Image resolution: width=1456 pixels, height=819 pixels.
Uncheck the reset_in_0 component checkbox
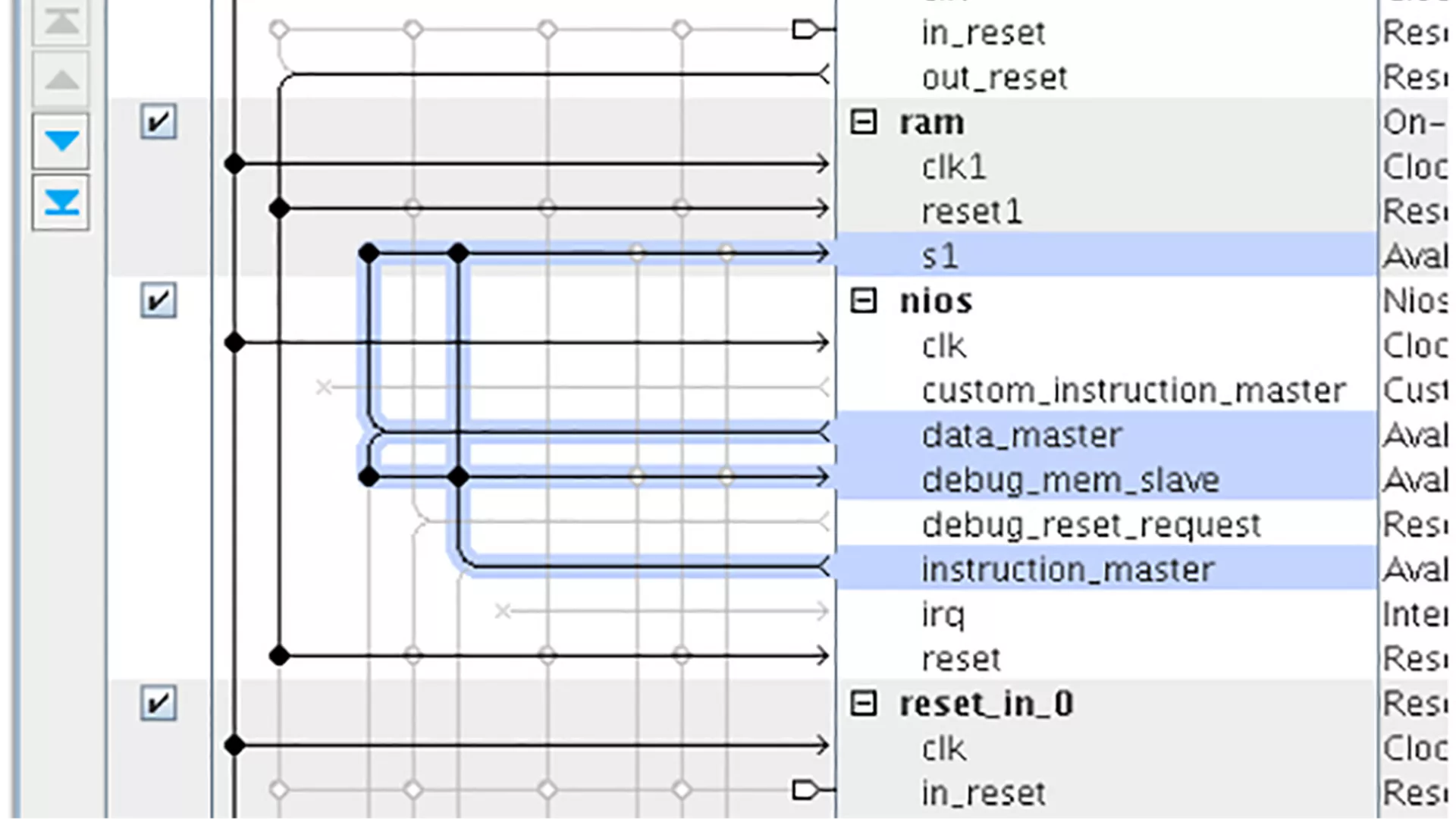[x=158, y=703]
